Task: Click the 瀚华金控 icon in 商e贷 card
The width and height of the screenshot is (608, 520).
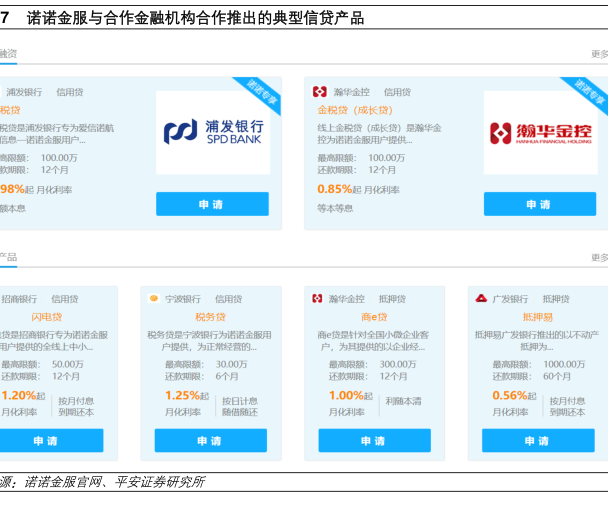Action: click(x=318, y=299)
